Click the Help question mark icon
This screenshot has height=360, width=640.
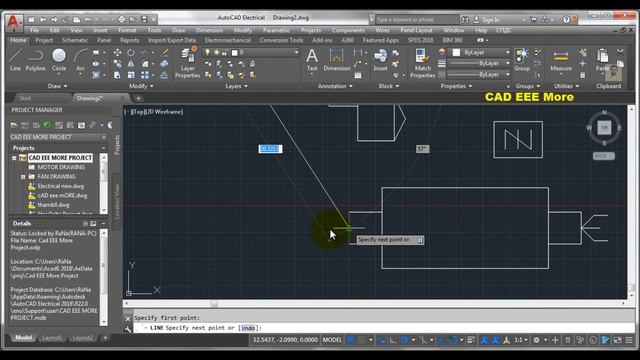(x=566, y=19)
